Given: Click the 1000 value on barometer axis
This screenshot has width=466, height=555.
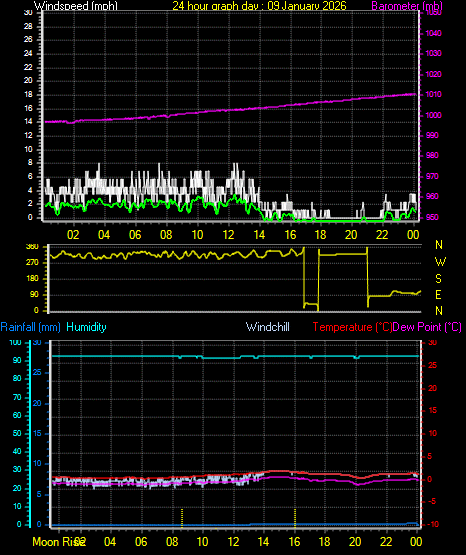Looking at the screenshot, I should coord(433,115).
